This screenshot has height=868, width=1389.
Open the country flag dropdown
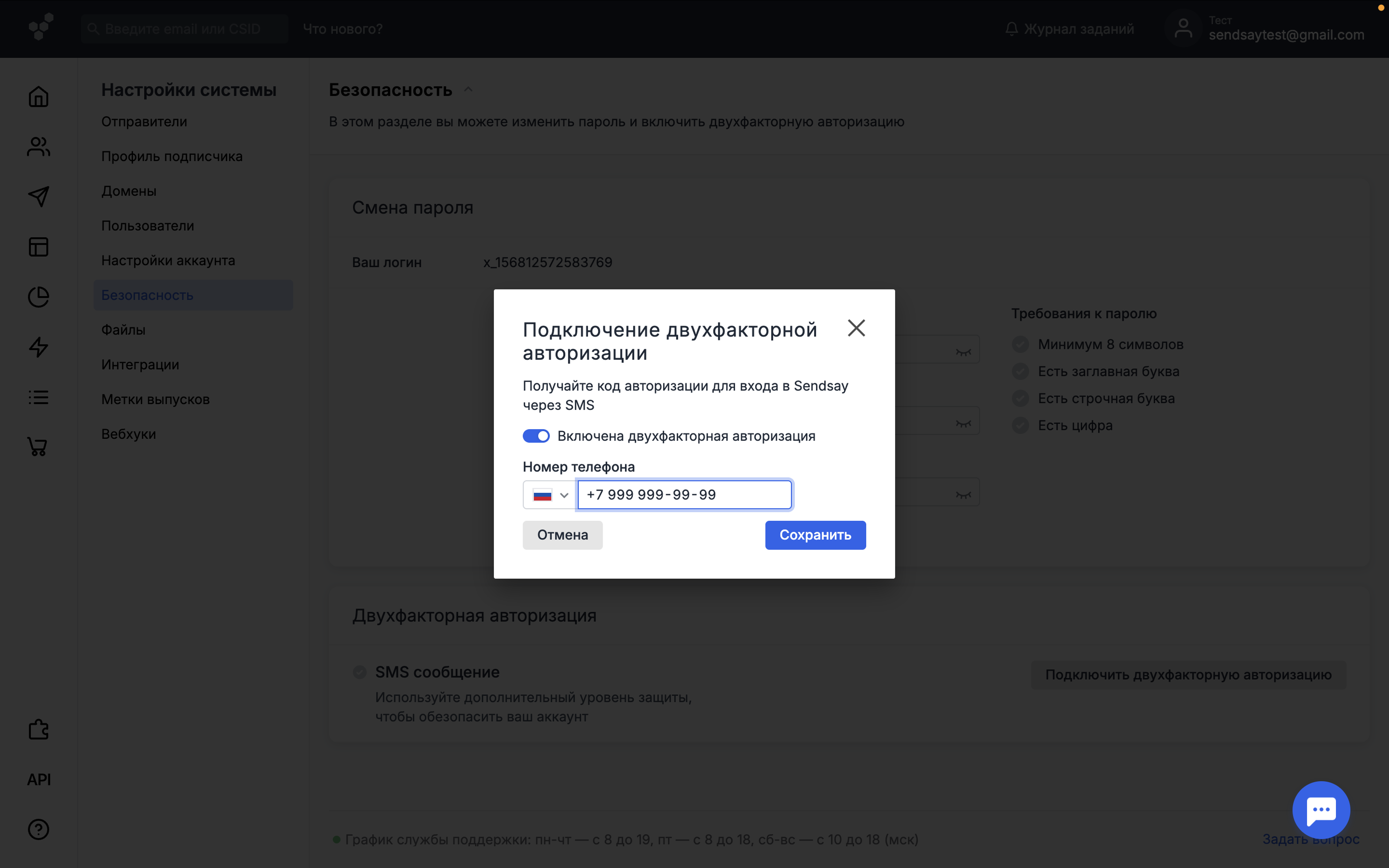[550, 495]
